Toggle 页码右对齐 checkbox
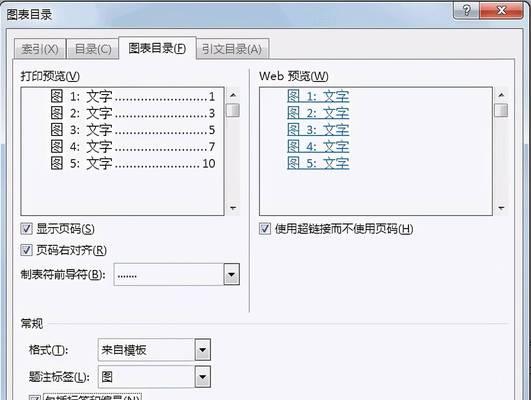Image resolution: width=531 pixels, height=400 pixels. point(26,250)
